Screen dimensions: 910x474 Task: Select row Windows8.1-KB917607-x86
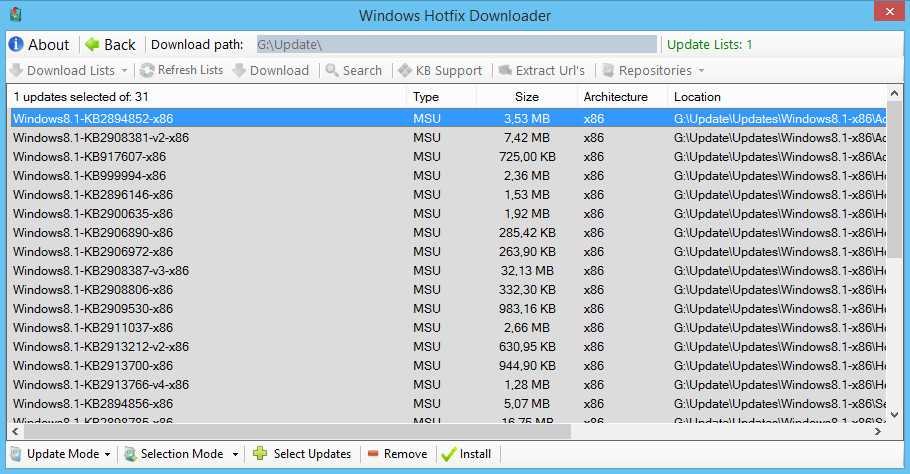[x=448, y=157]
